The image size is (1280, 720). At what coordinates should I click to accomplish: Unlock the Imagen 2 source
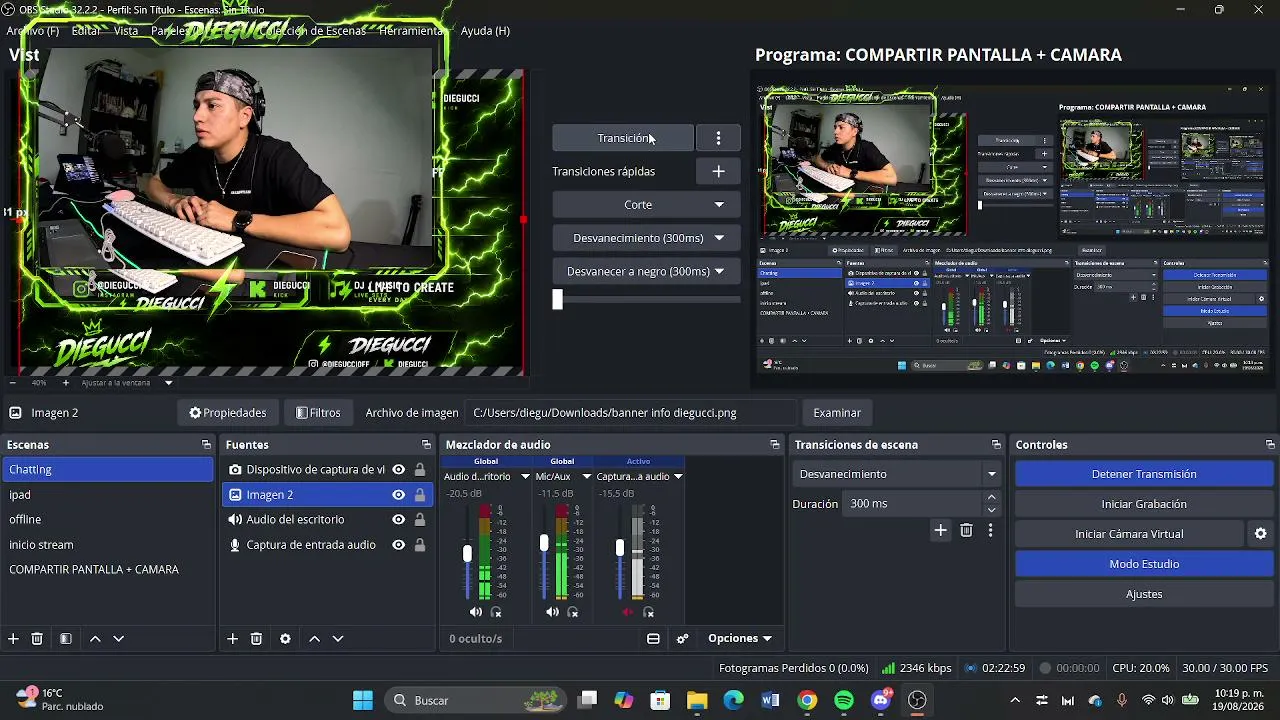click(x=420, y=495)
